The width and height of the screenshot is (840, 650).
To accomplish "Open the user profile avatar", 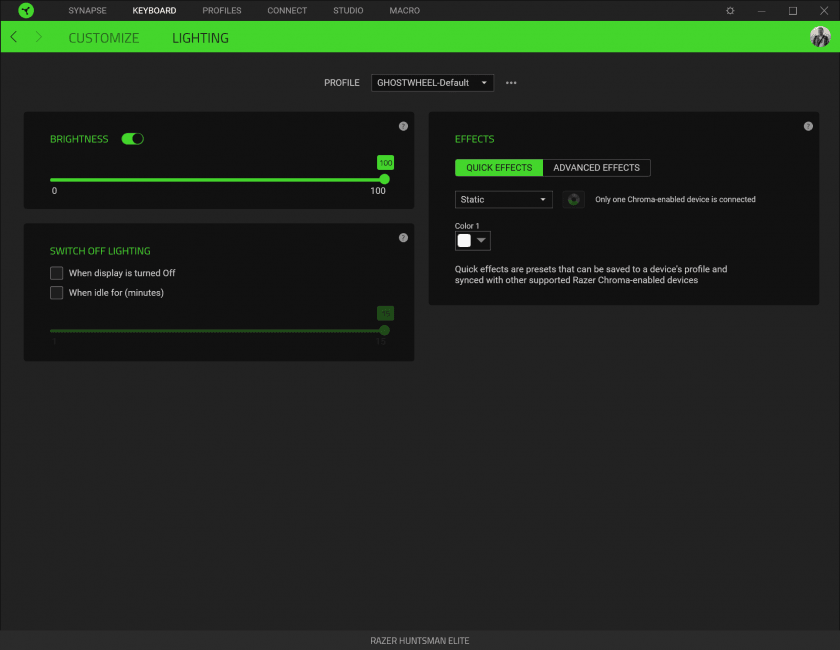I will (820, 37).
